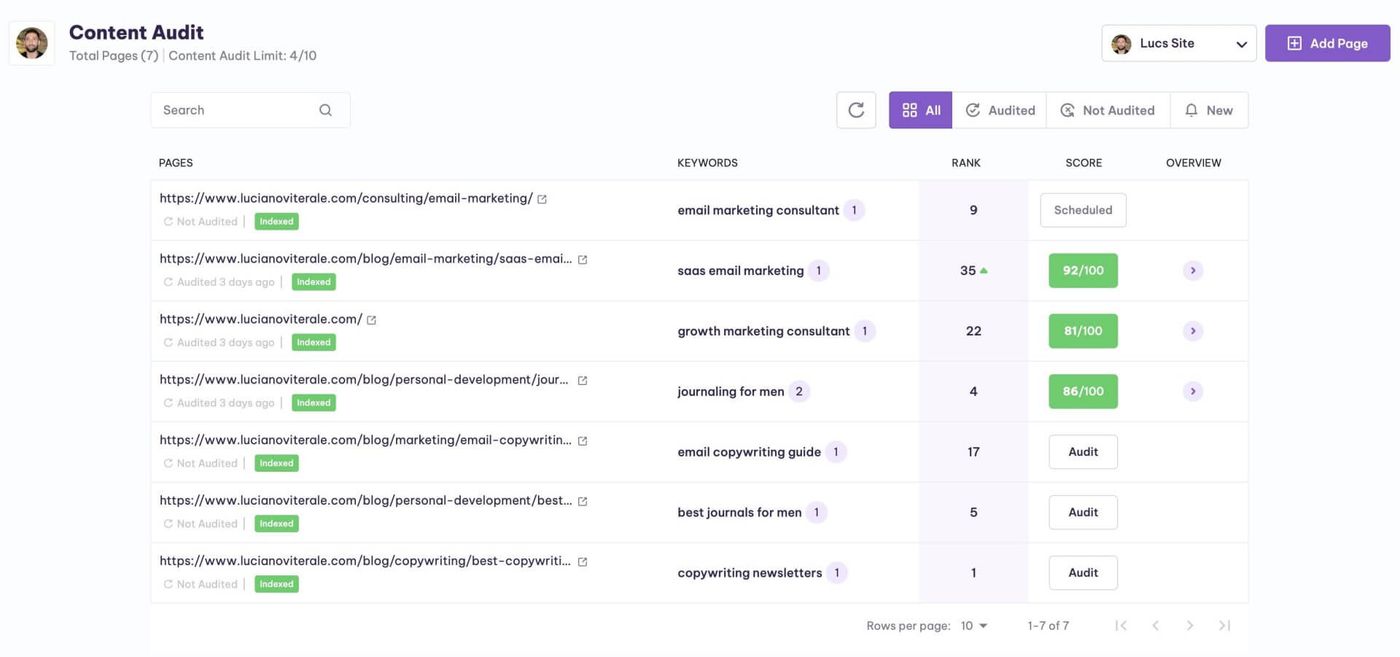Open consulting/email-marketing page URL link
Viewport: 1400px width, 657px height.
tap(346, 199)
